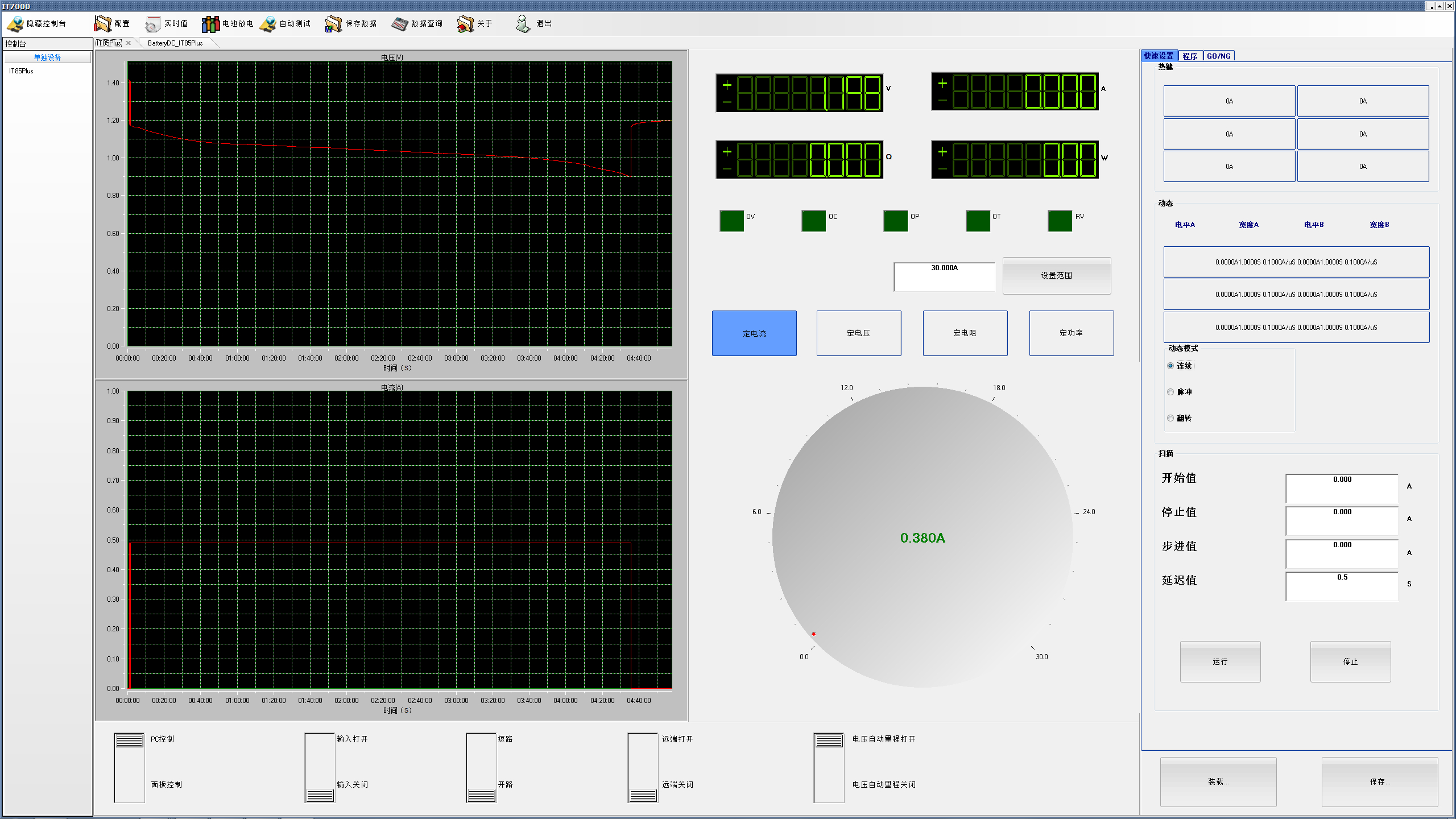Click the OC indicator light
This screenshot has width=1456, height=819.
814,221
